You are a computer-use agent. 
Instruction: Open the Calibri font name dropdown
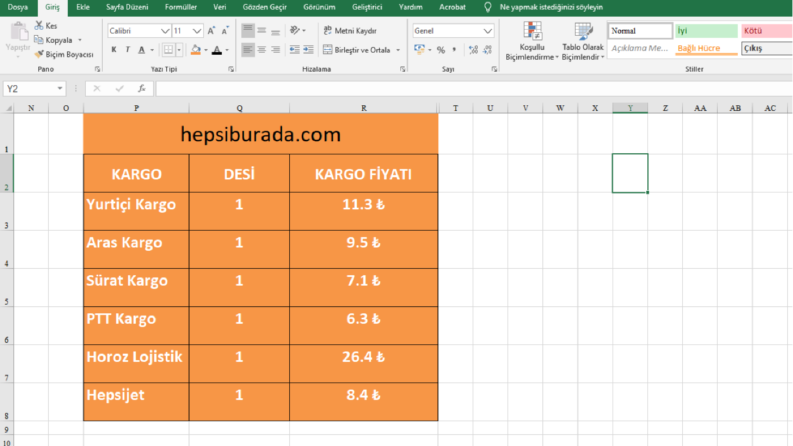click(165, 31)
